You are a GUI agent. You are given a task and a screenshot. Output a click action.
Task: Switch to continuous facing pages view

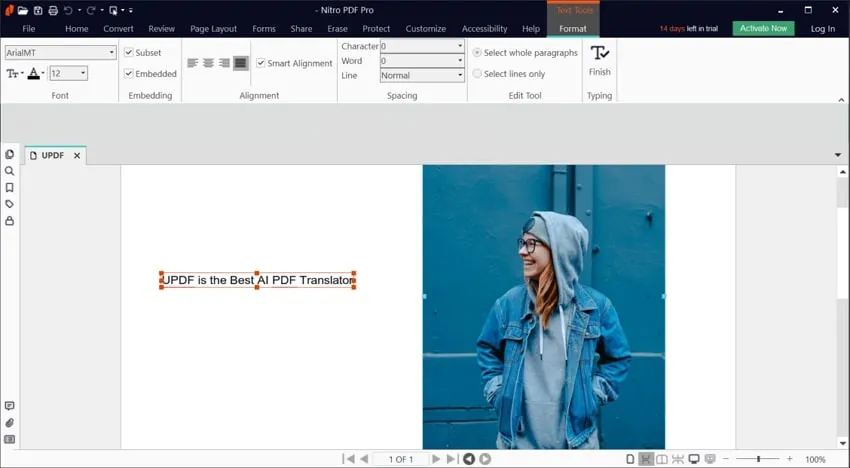click(678, 459)
